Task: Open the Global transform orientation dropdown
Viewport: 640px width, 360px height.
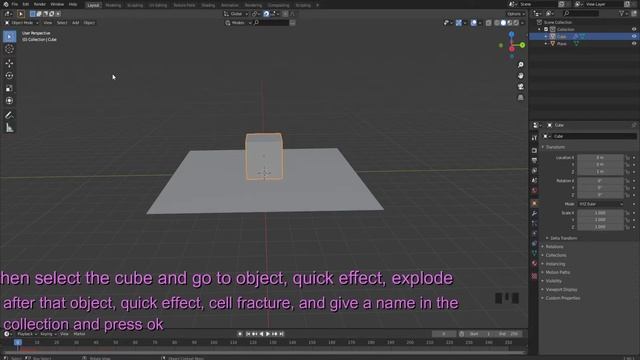Action: coord(236,13)
